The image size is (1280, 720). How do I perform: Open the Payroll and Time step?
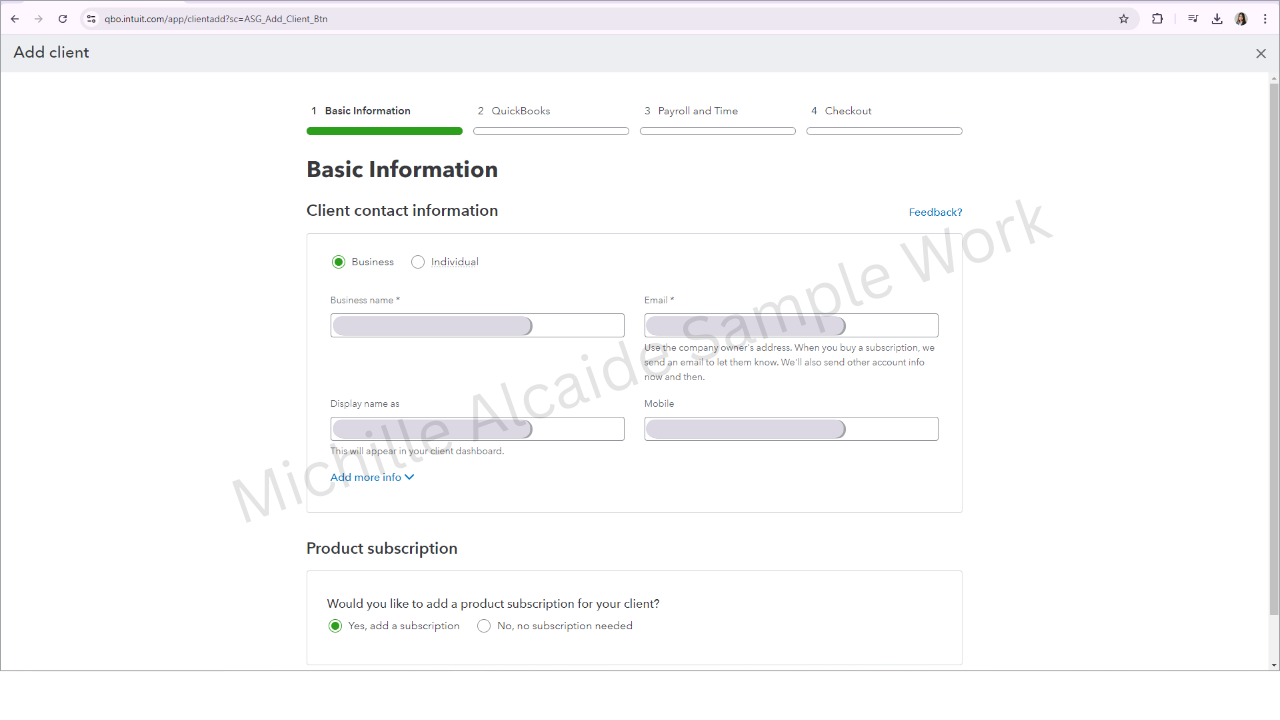coord(718,118)
